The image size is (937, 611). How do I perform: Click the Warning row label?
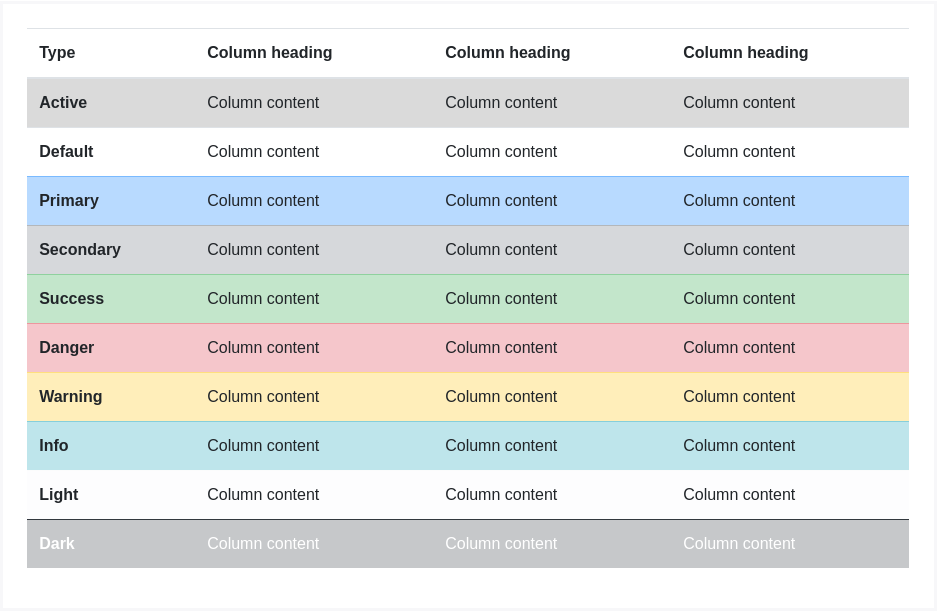pyautogui.click(x=71, y=397)
